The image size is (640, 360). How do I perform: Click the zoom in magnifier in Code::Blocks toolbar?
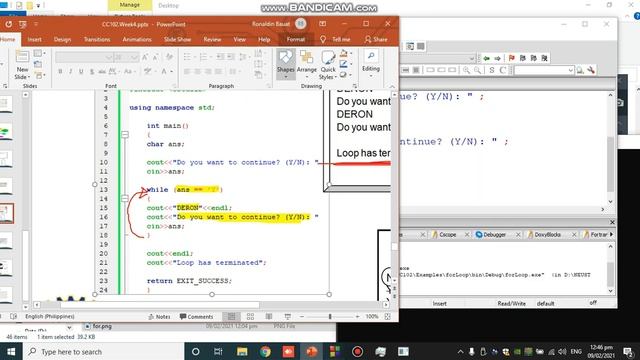(x=466, y=70)
